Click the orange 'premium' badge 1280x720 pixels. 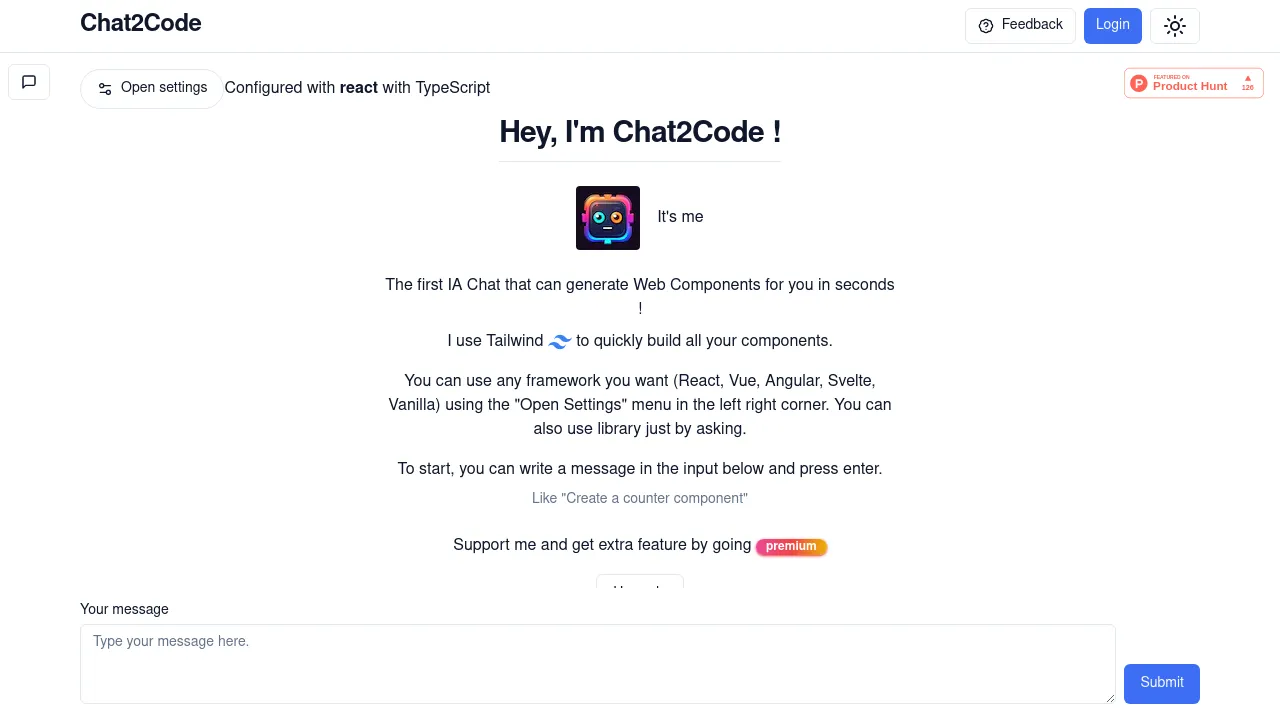point(791,546)
